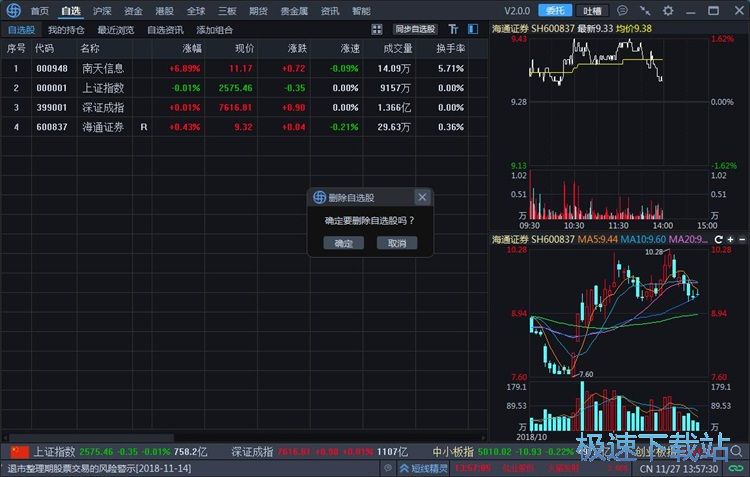This screenshot has height=477, width=750.
Task: Click price 11.17 of 南天信息
Action: [240, 68]
